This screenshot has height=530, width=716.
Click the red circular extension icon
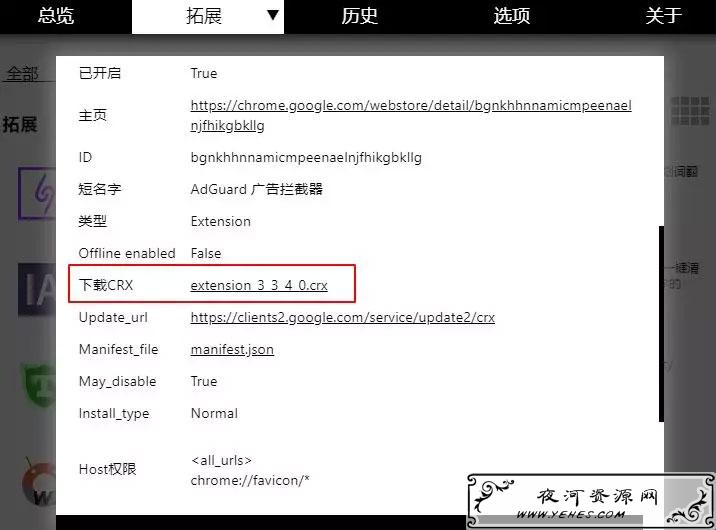coord(39,484)
